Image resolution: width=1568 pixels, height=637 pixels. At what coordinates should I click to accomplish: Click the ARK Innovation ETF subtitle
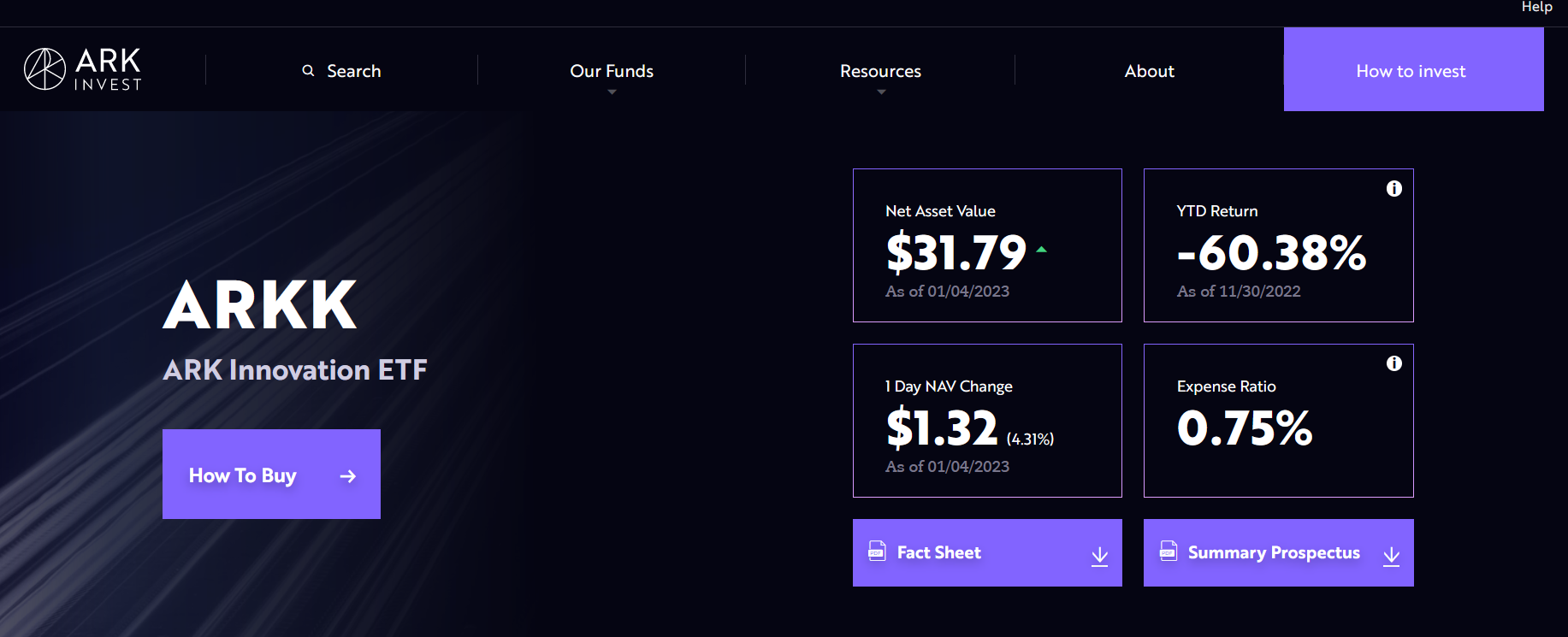tap(295, 370)
